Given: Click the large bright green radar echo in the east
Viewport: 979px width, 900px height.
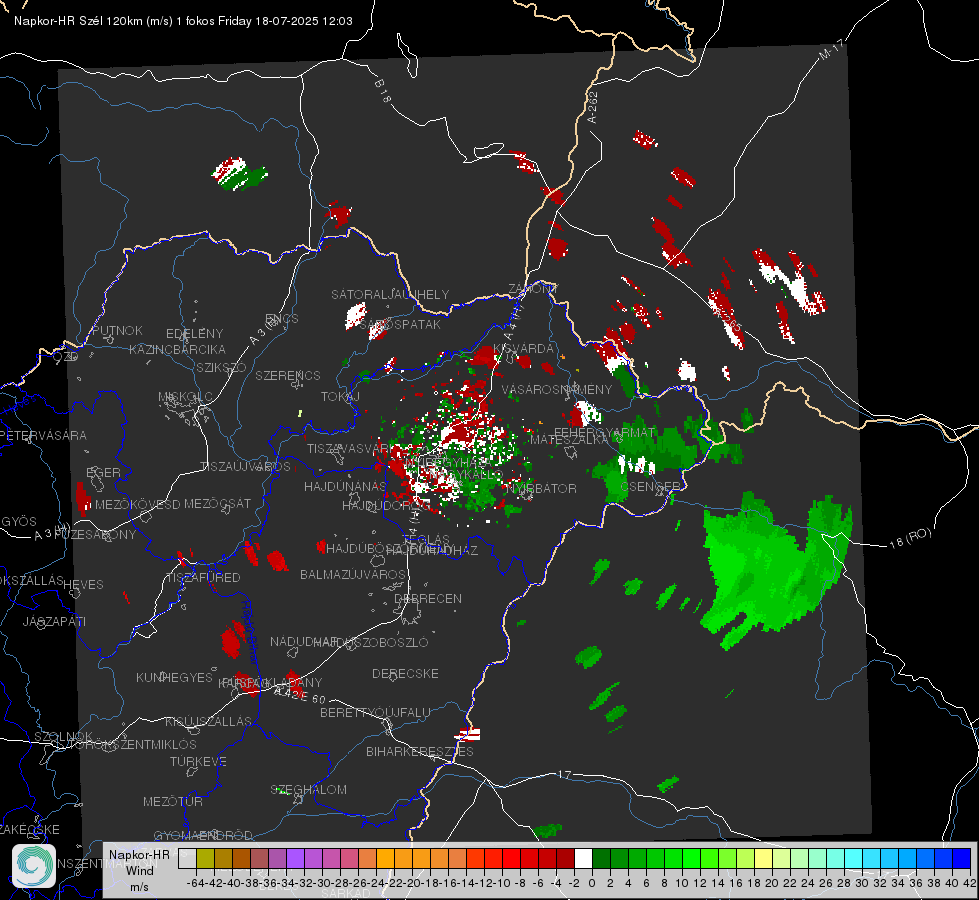Looking at the screenshot, I should point(772,568).
